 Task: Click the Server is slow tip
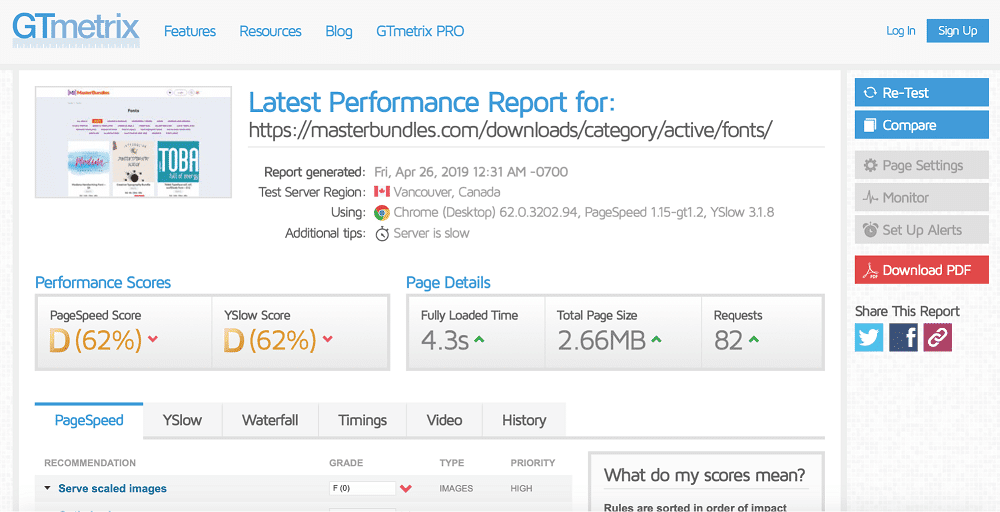(x=431, y=233)
